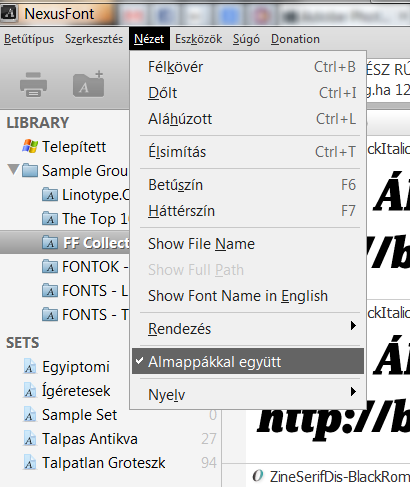Toggle Élsimítás anti-aliasing
This screenshot has height=487, width=410.
click(248, 152)
